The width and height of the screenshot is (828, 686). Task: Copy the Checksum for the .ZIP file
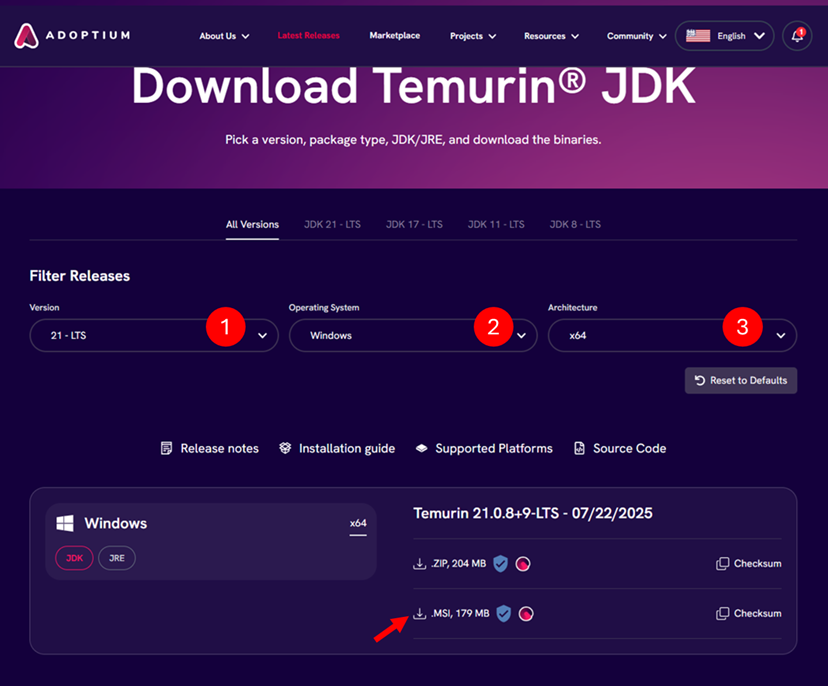point(748,563)
